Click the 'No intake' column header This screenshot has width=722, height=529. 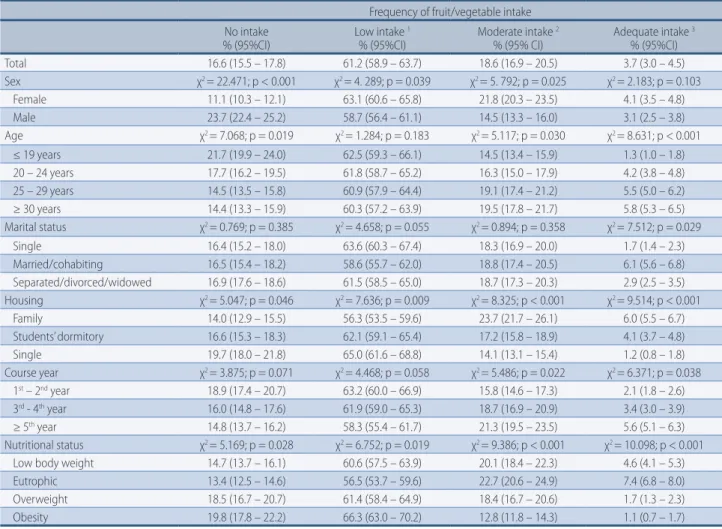coord(246,38)
